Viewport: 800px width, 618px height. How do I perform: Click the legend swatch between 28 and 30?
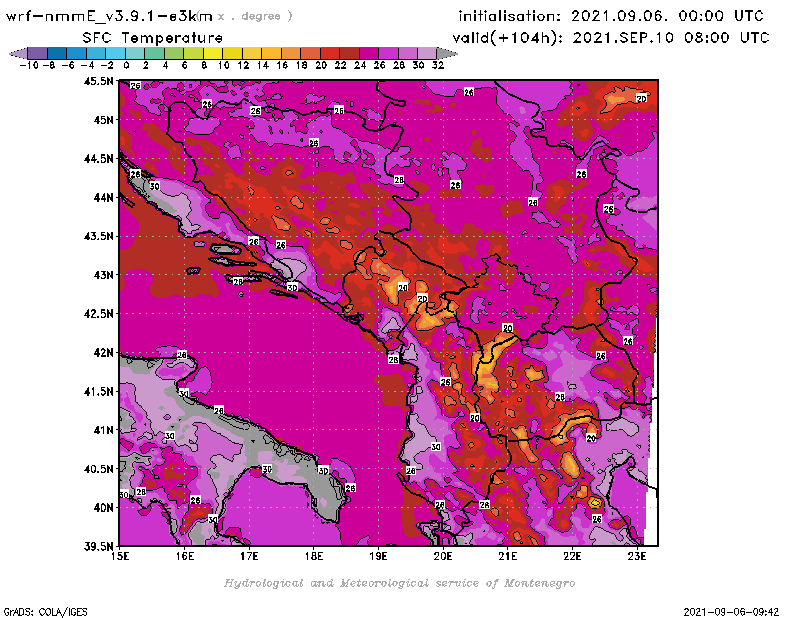(408, 53)
